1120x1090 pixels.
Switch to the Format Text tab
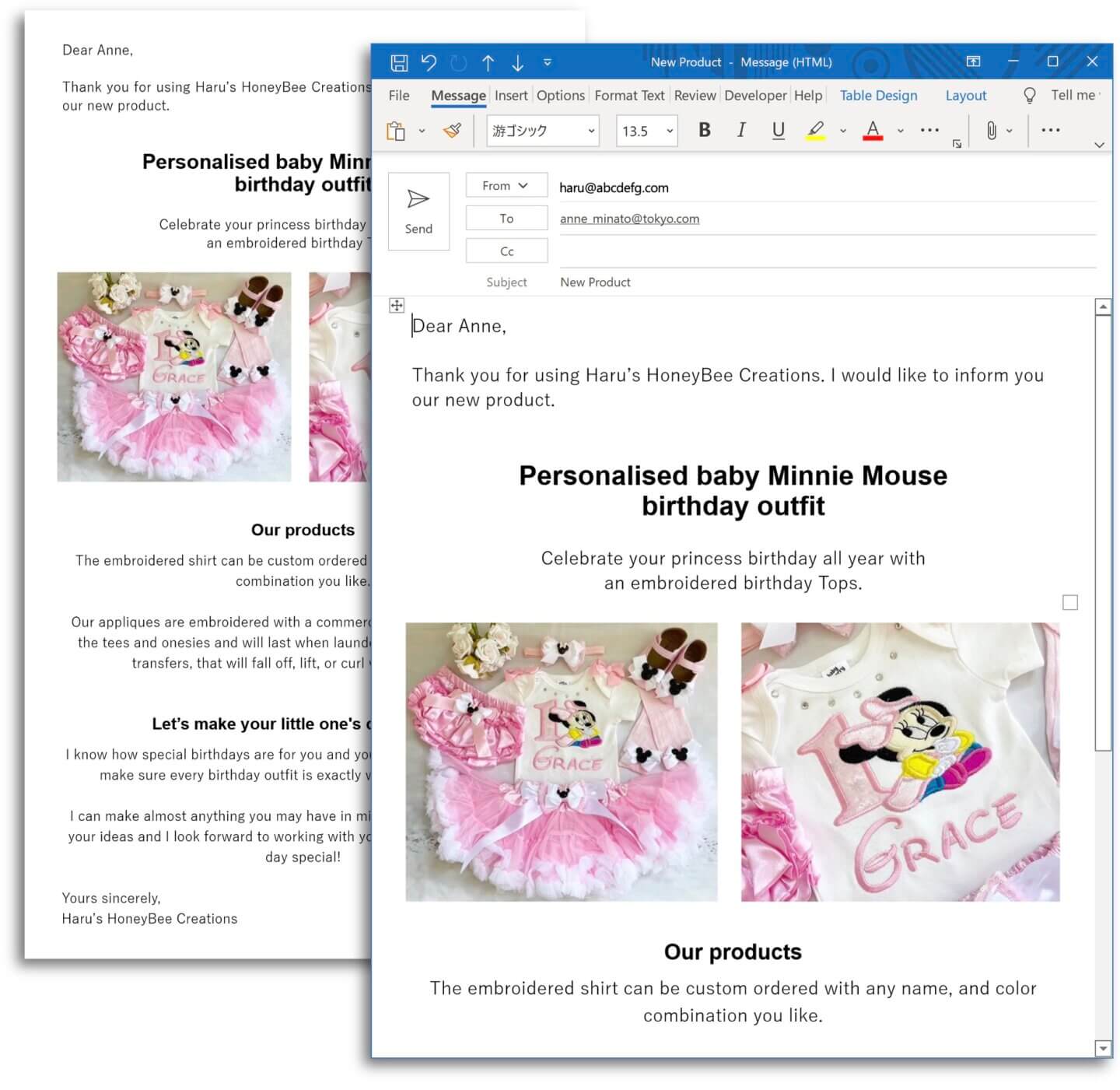(x=629, y=95)
